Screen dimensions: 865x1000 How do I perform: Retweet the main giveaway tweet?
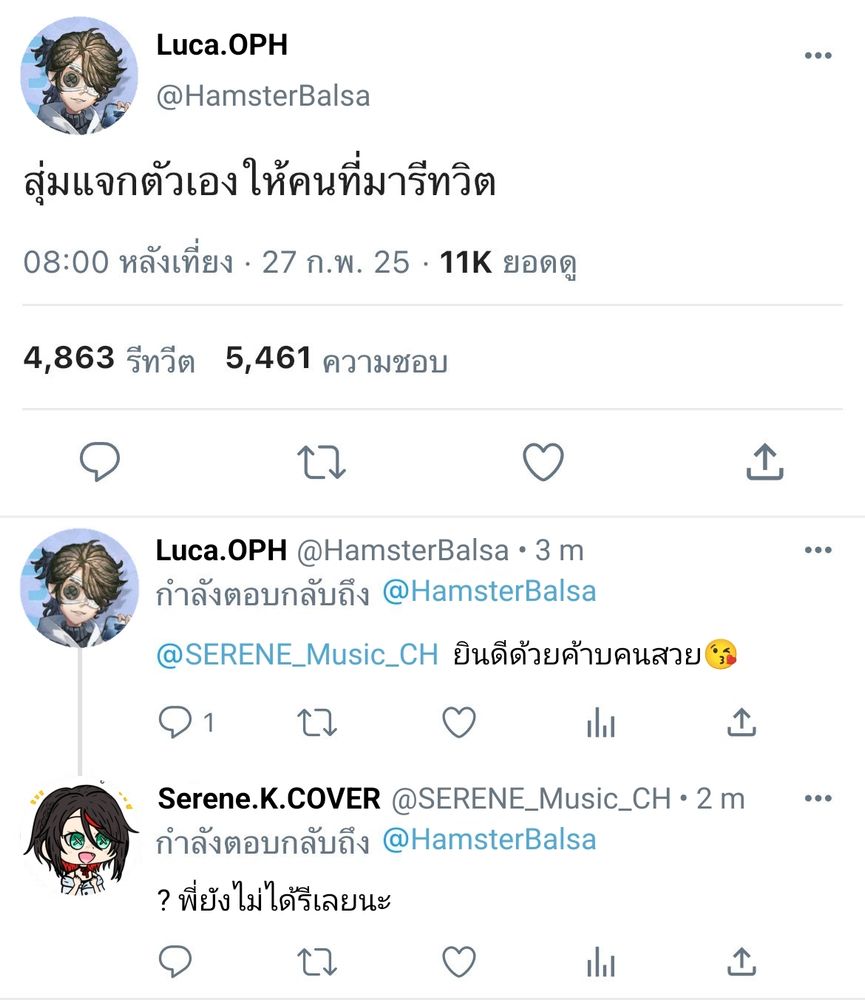pos(321,460)
